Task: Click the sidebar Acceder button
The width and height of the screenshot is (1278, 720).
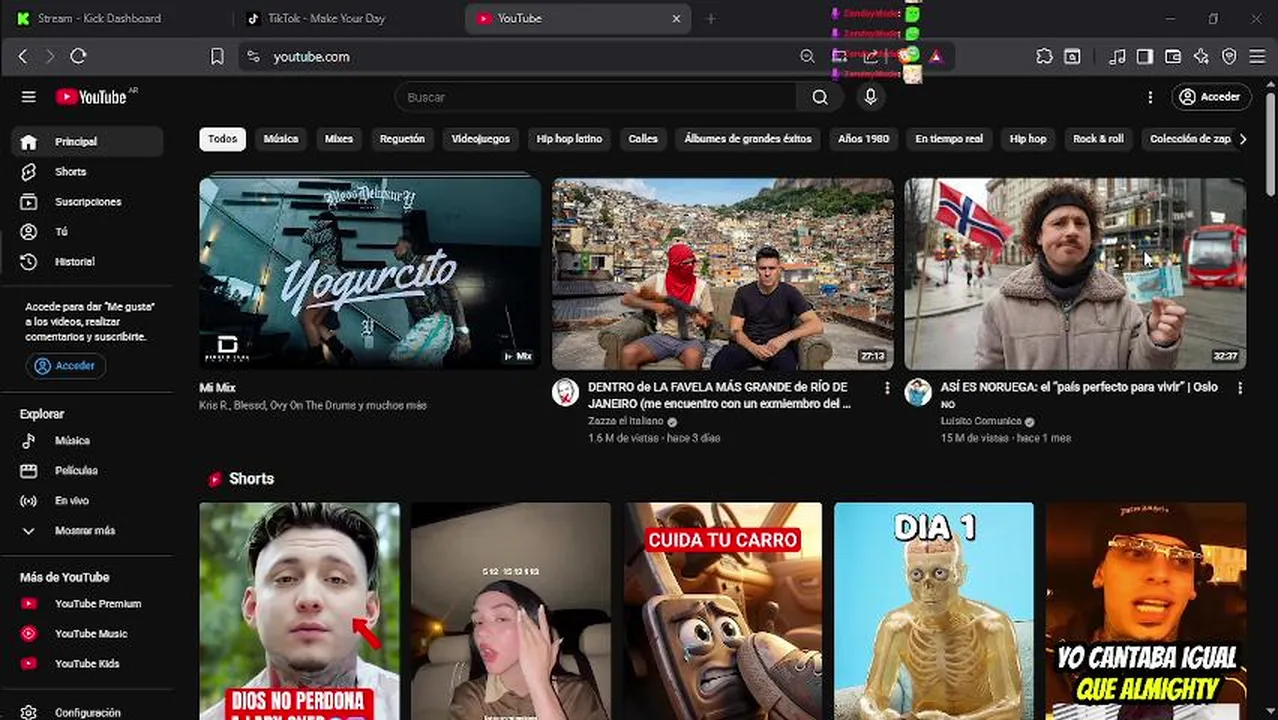Action: [x=66, y=366]
